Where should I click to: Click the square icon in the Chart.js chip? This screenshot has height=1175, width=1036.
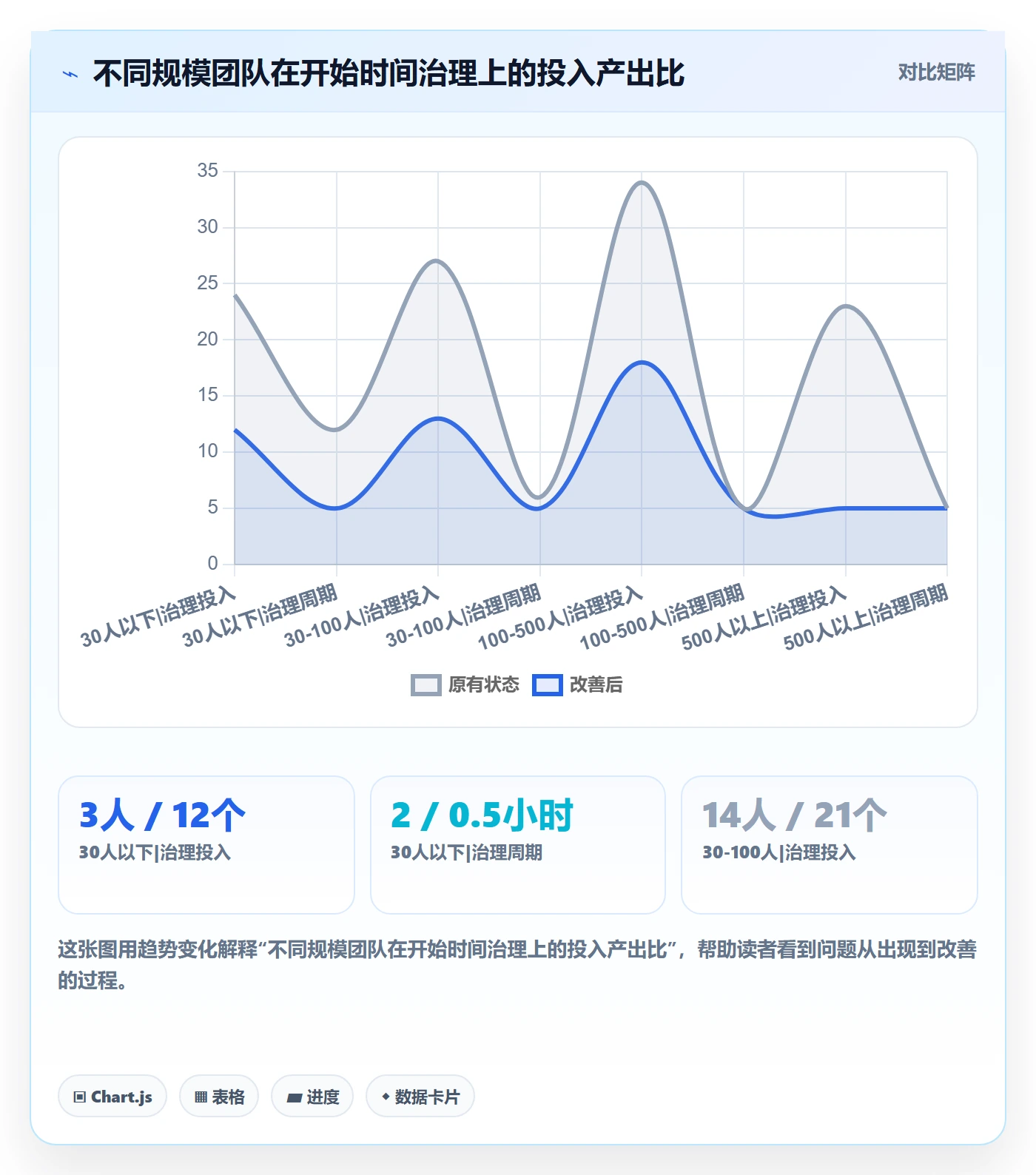point(80,1097)
